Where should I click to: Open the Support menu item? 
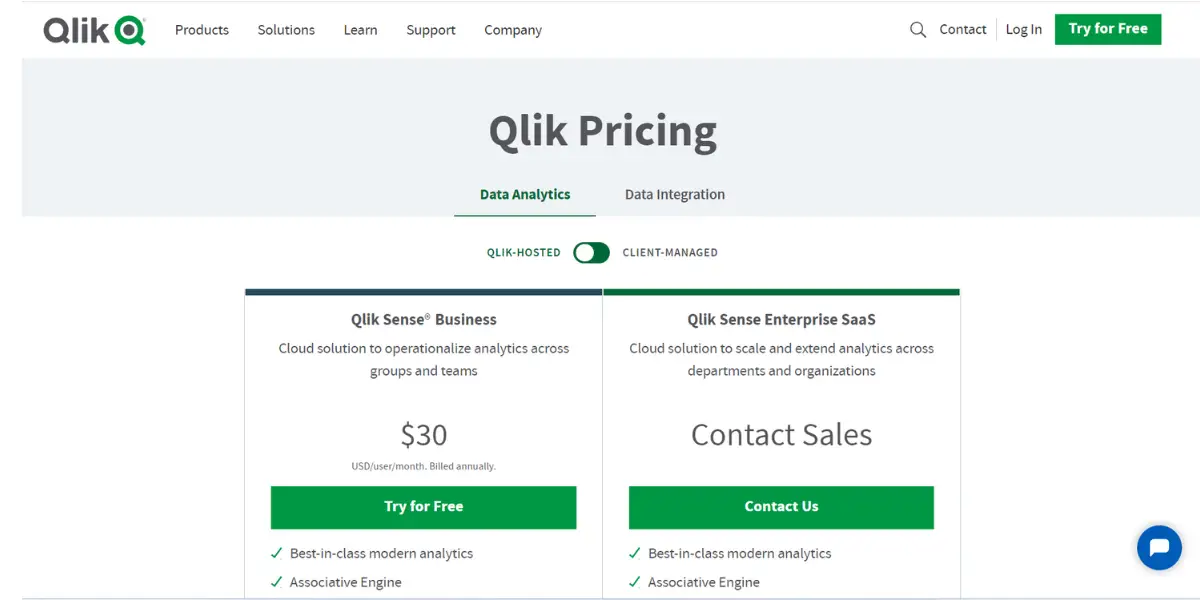click(x=431, y=30)
